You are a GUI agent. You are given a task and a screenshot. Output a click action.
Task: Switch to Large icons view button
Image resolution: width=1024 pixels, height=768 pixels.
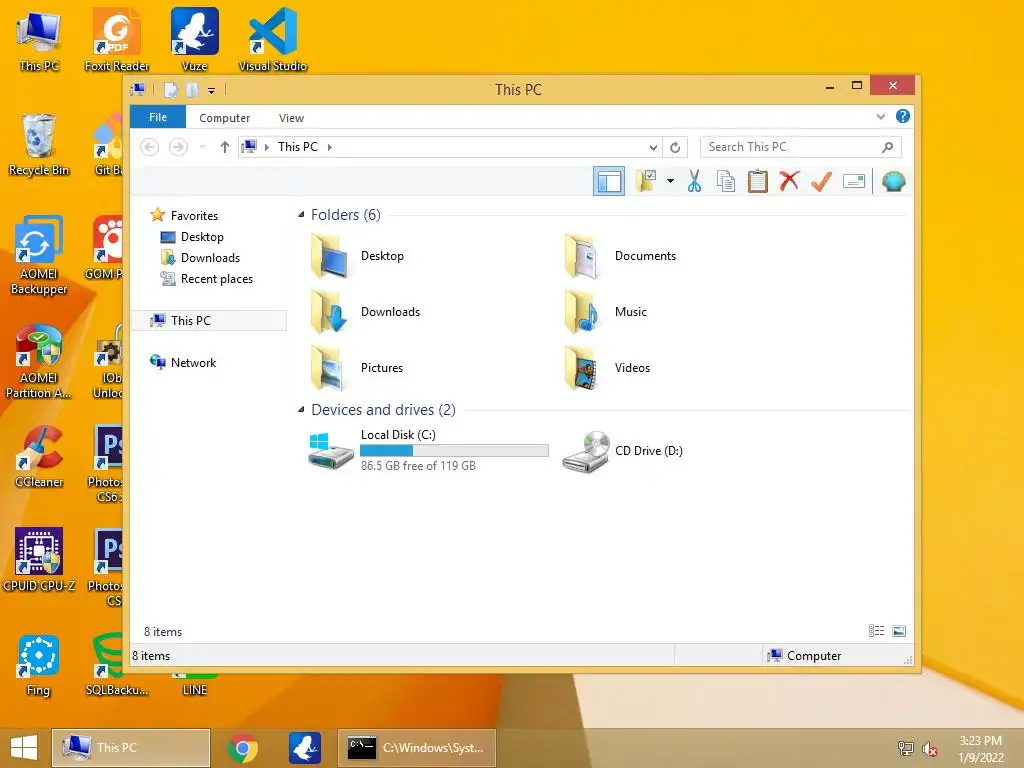coord(899,631)
